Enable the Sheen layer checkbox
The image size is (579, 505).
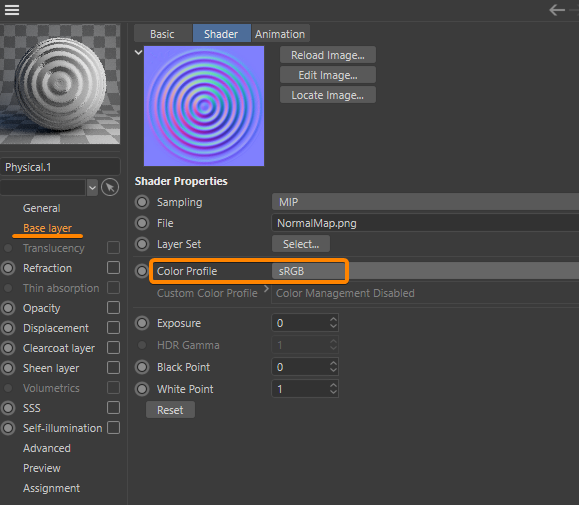113,368
